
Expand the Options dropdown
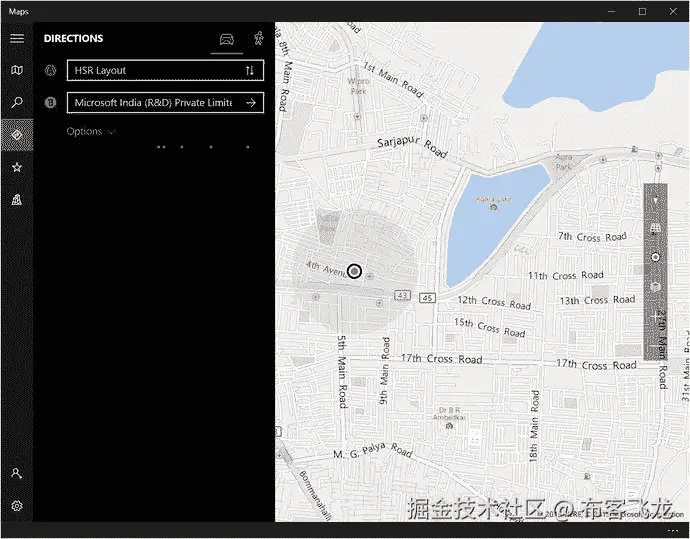pyautogui.click(x=92, y=132)
